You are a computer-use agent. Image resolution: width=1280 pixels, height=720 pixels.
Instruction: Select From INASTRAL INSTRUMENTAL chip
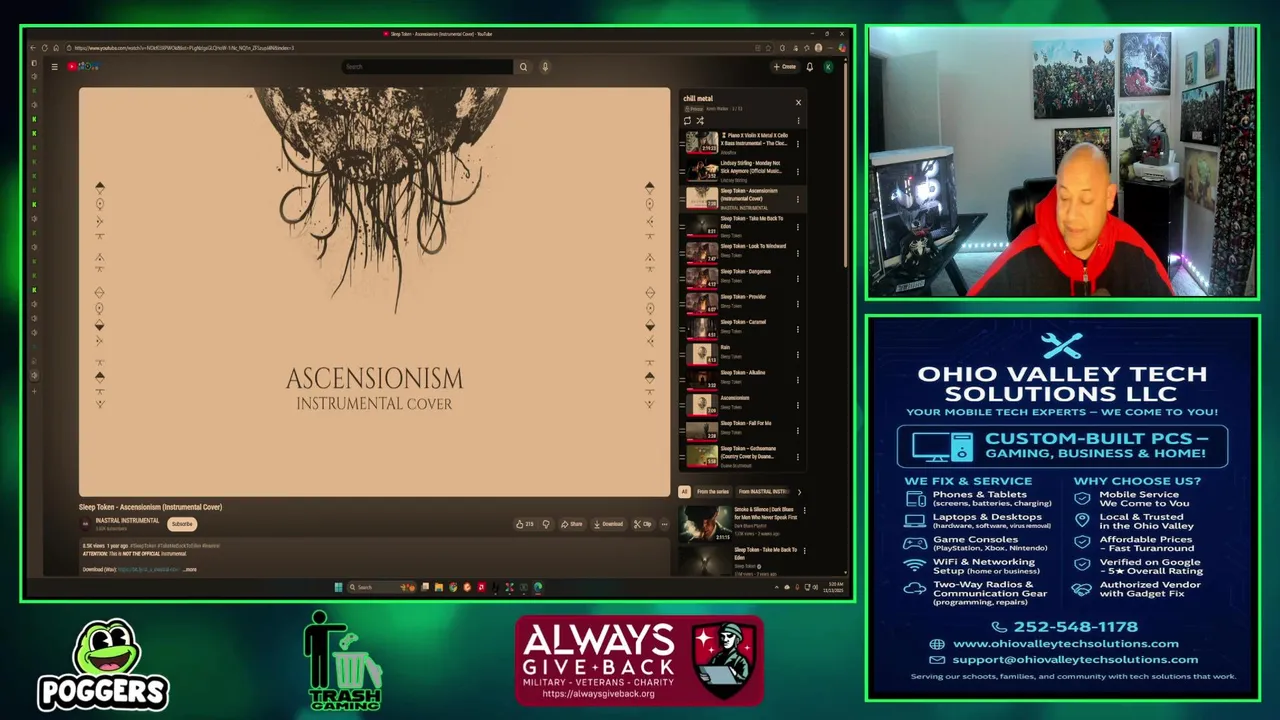click(763, 492)
